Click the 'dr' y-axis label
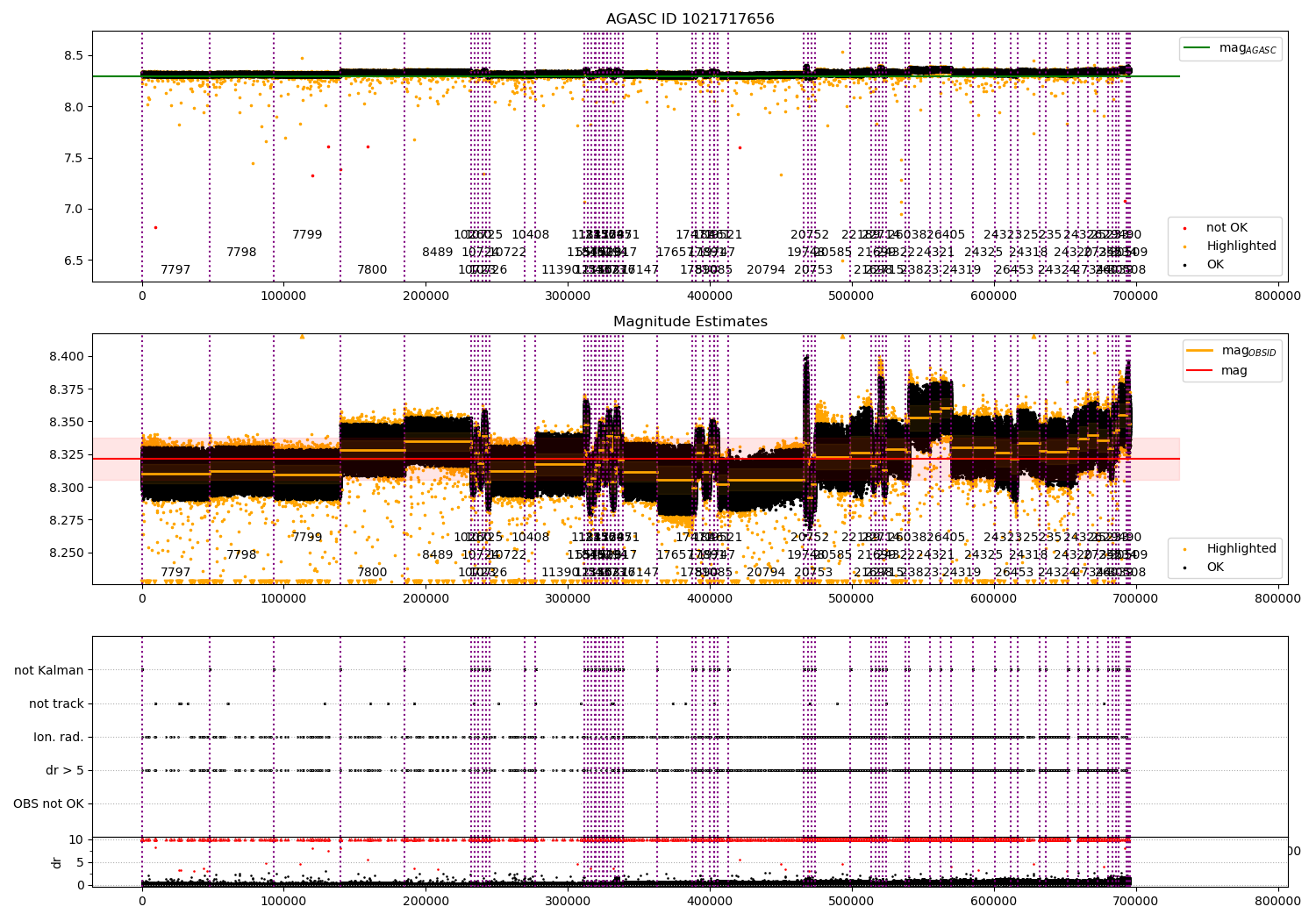Screen dimensions: 1316x921 pos(57,862)
